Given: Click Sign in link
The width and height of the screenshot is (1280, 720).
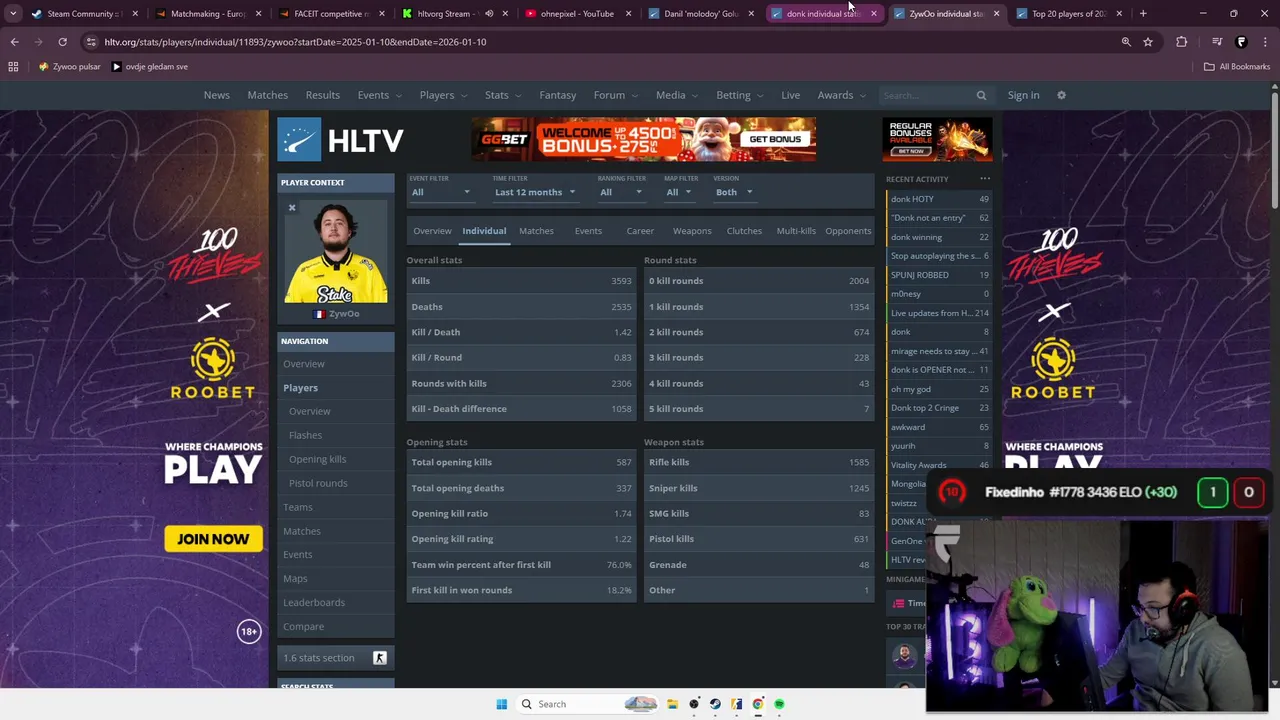Looking at the screenshot, I should [x=1023, y=95].
